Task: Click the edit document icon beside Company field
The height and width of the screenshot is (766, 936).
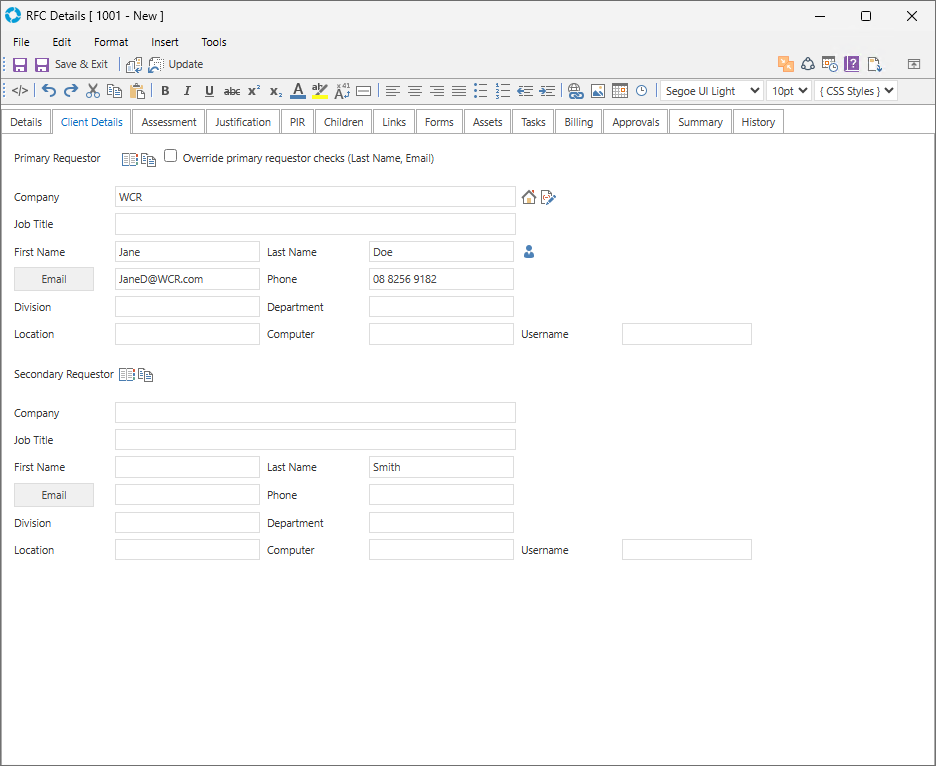Action: tap(548, 197)
